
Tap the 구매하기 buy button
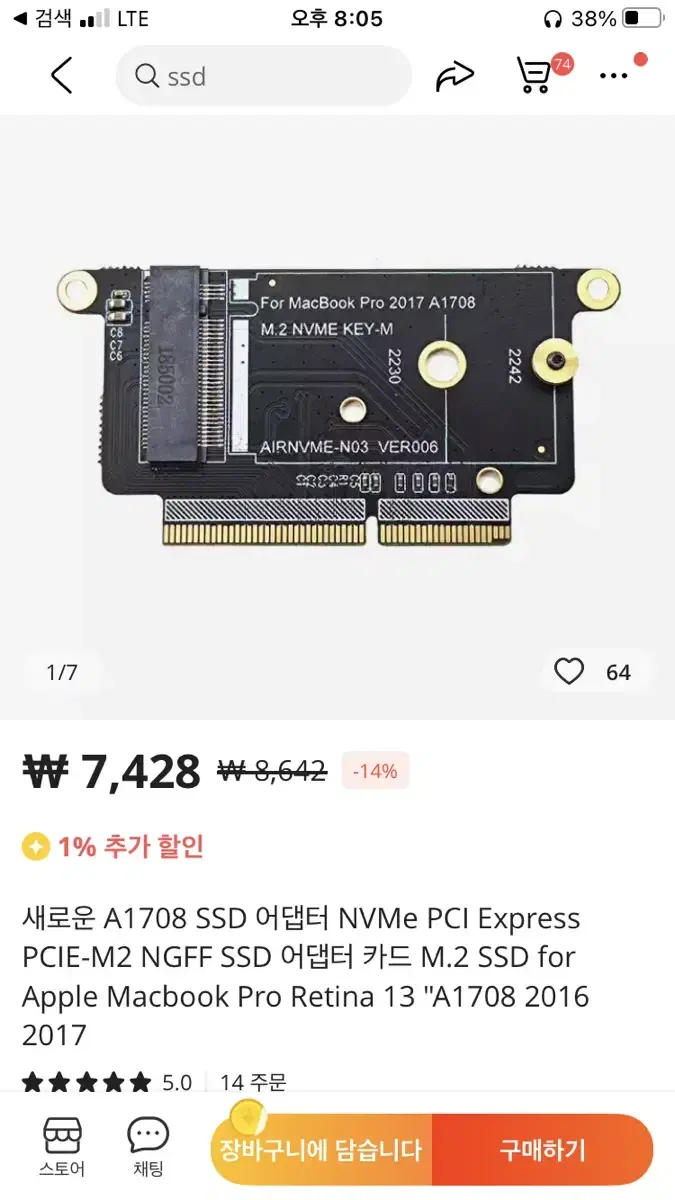point(542,1150)
